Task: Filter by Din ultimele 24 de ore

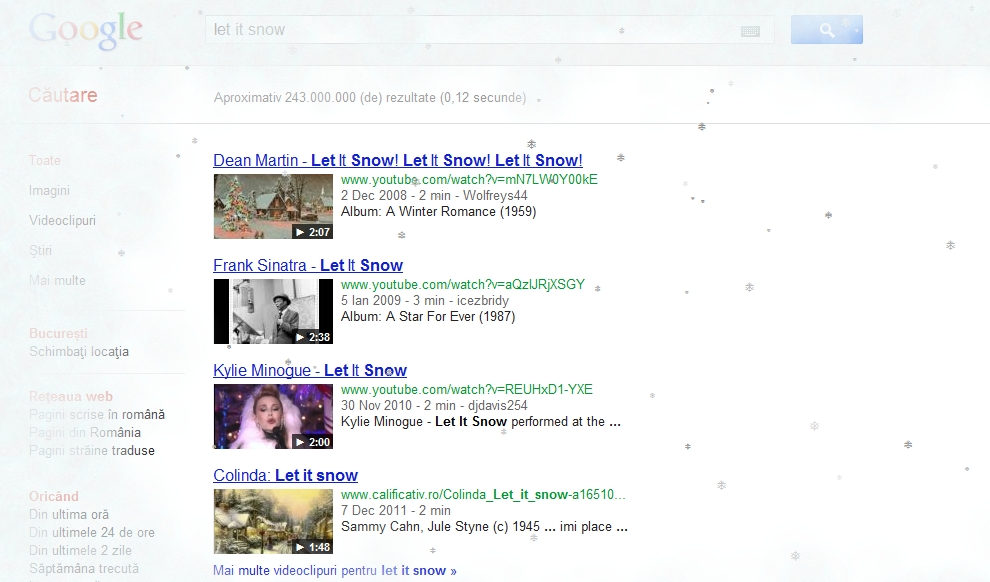Action: point(92,533)
